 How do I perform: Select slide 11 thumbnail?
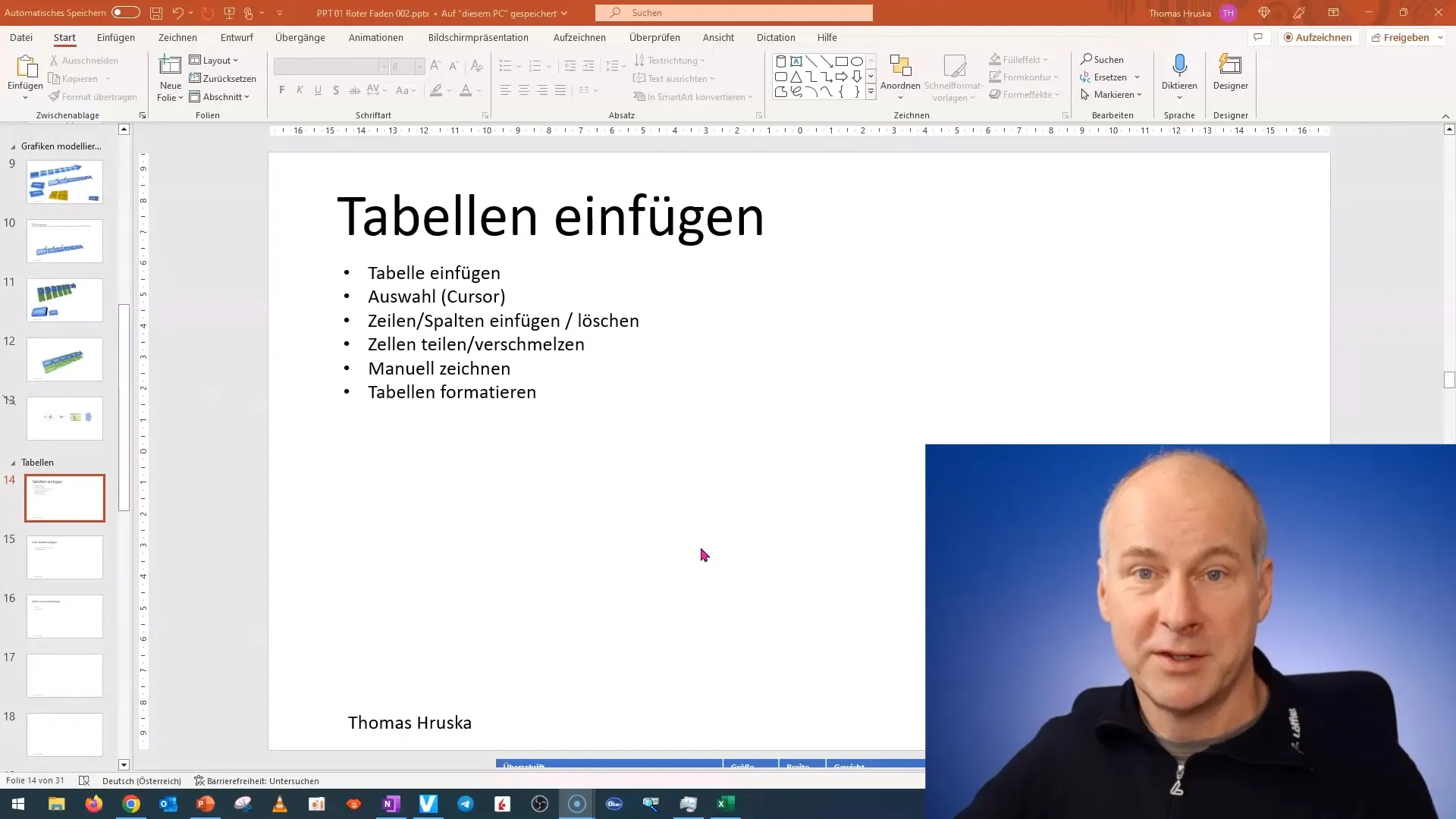[64, 300]
